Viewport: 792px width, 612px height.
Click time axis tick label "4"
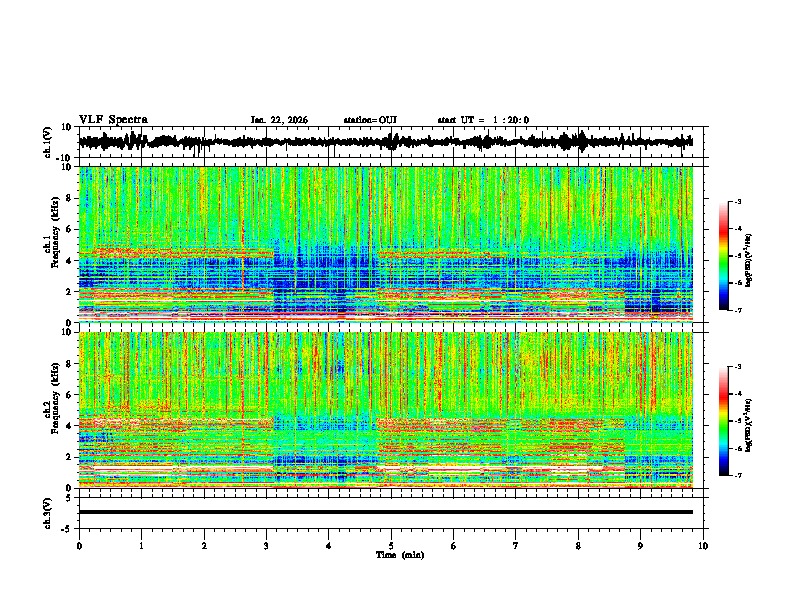[328, 546]
